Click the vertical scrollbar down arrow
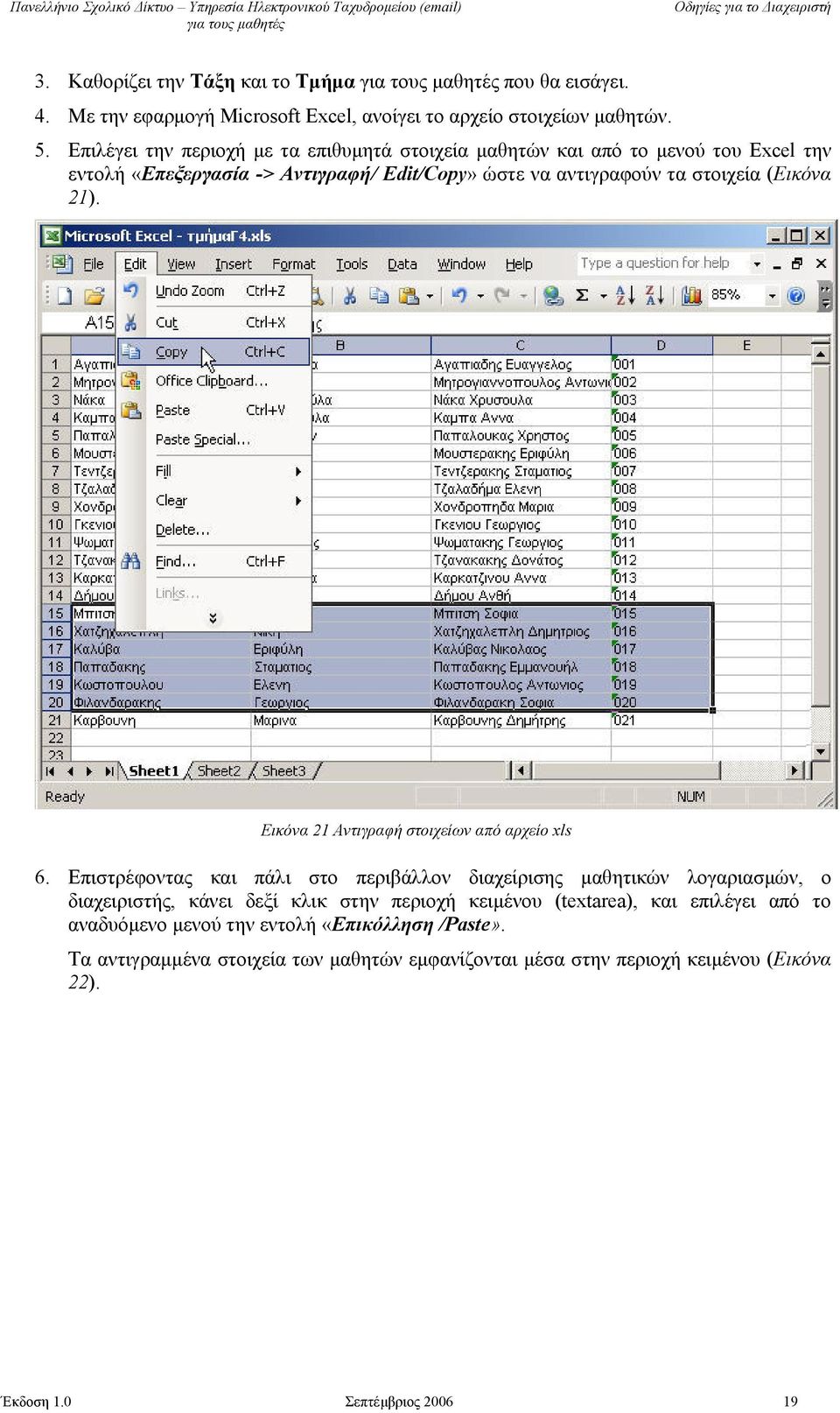The image size is (840, 1413). (820, 751)
